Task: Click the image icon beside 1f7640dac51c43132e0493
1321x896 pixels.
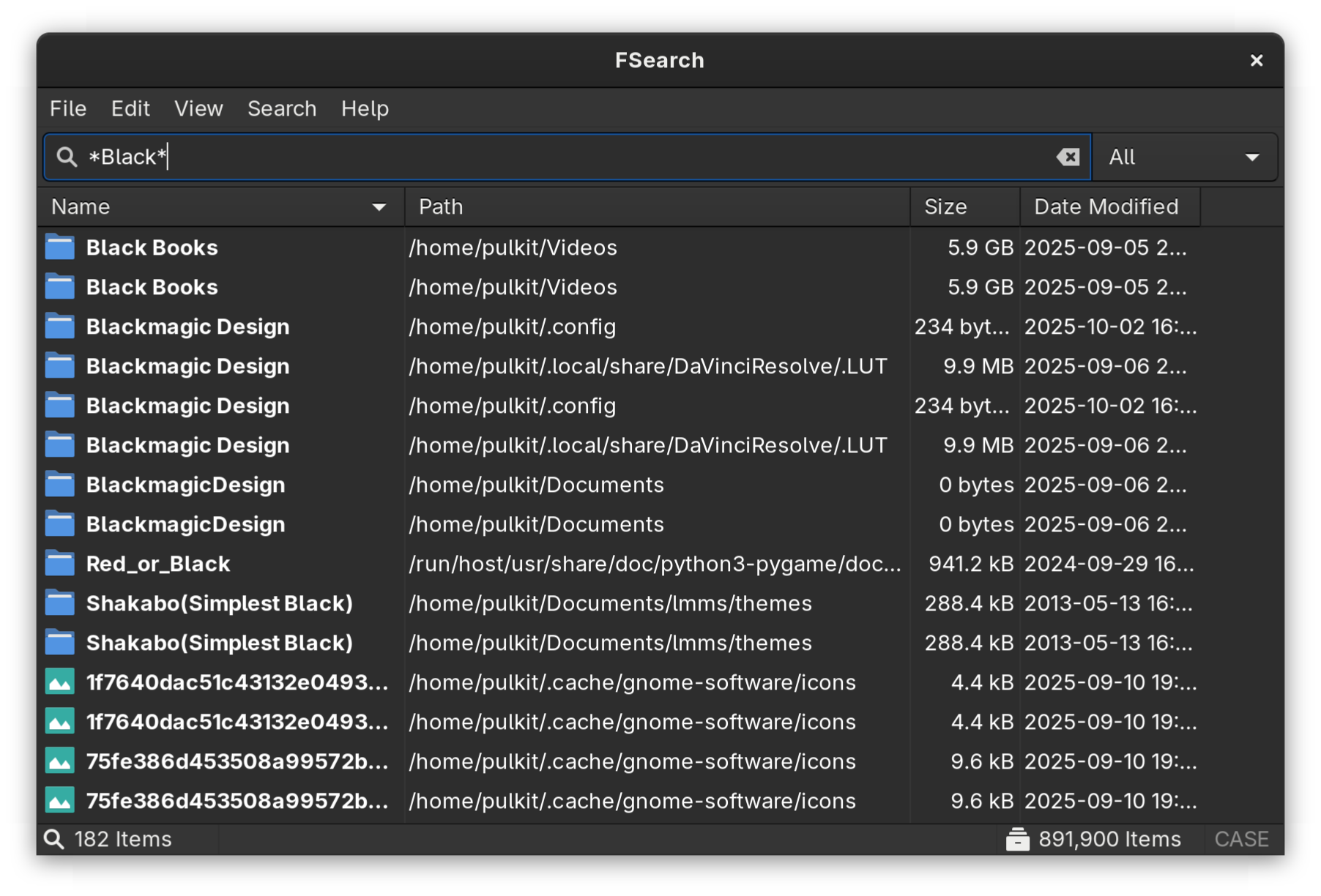Action: coord(59,682)
